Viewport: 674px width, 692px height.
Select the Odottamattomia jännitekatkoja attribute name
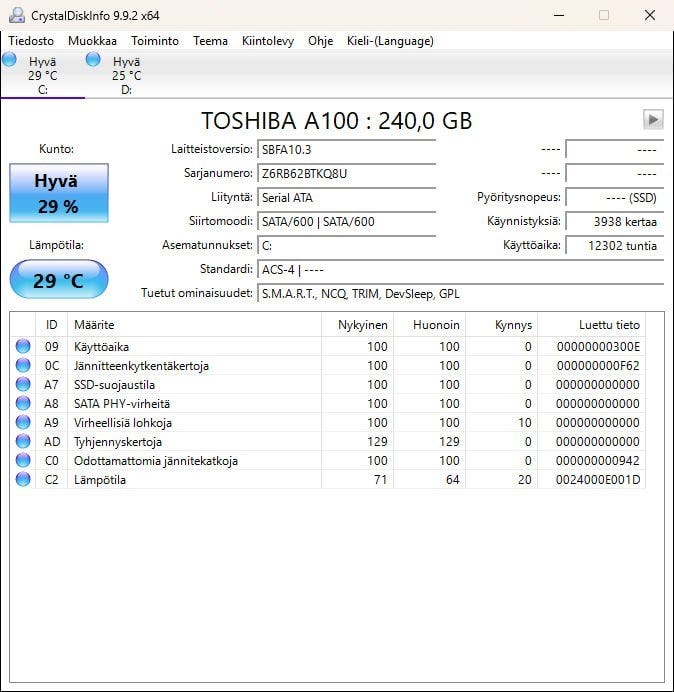pyautogui.click(x=156, y=461)
